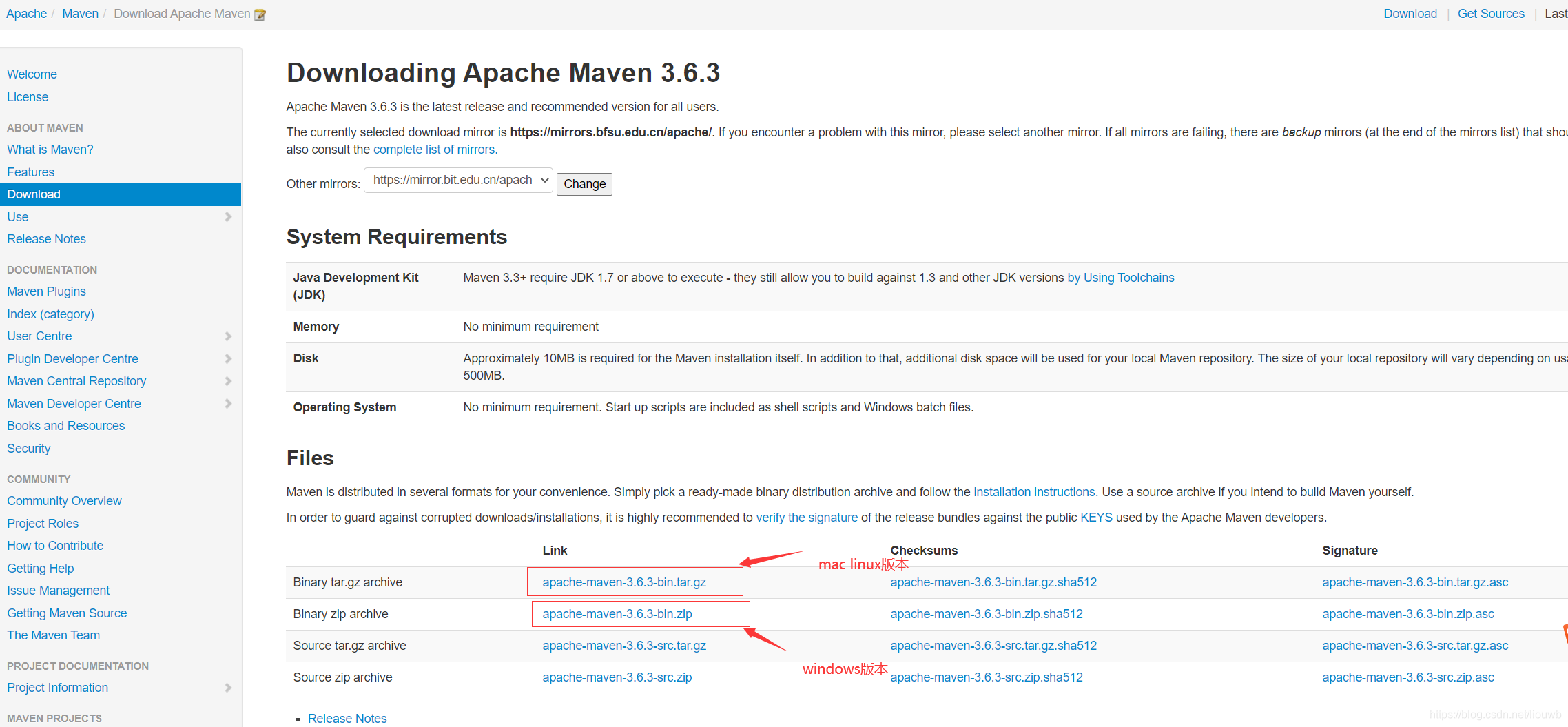Click 'Source zip archive' row label
The height and width of the screenshot is (727, 1568).
coord(343,677)
